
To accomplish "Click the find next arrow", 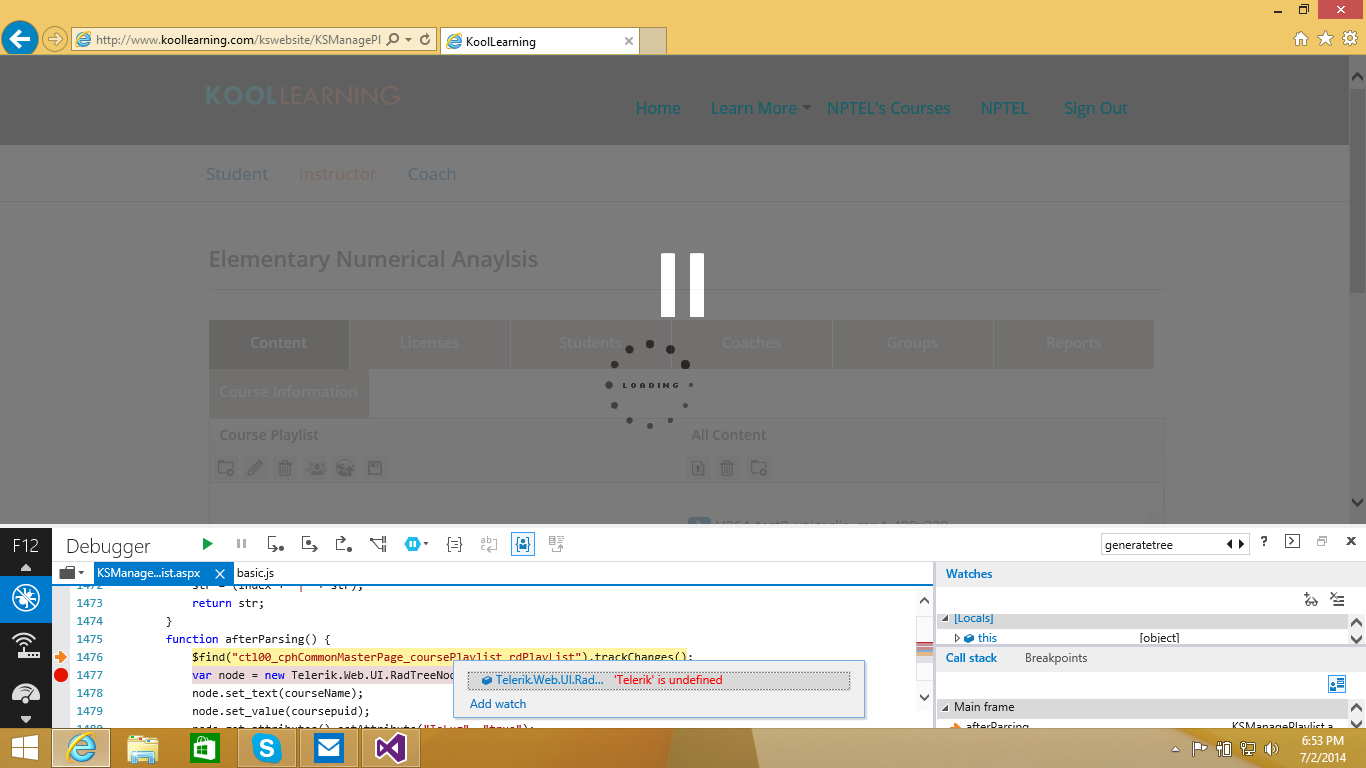I will coord(1242,544).
